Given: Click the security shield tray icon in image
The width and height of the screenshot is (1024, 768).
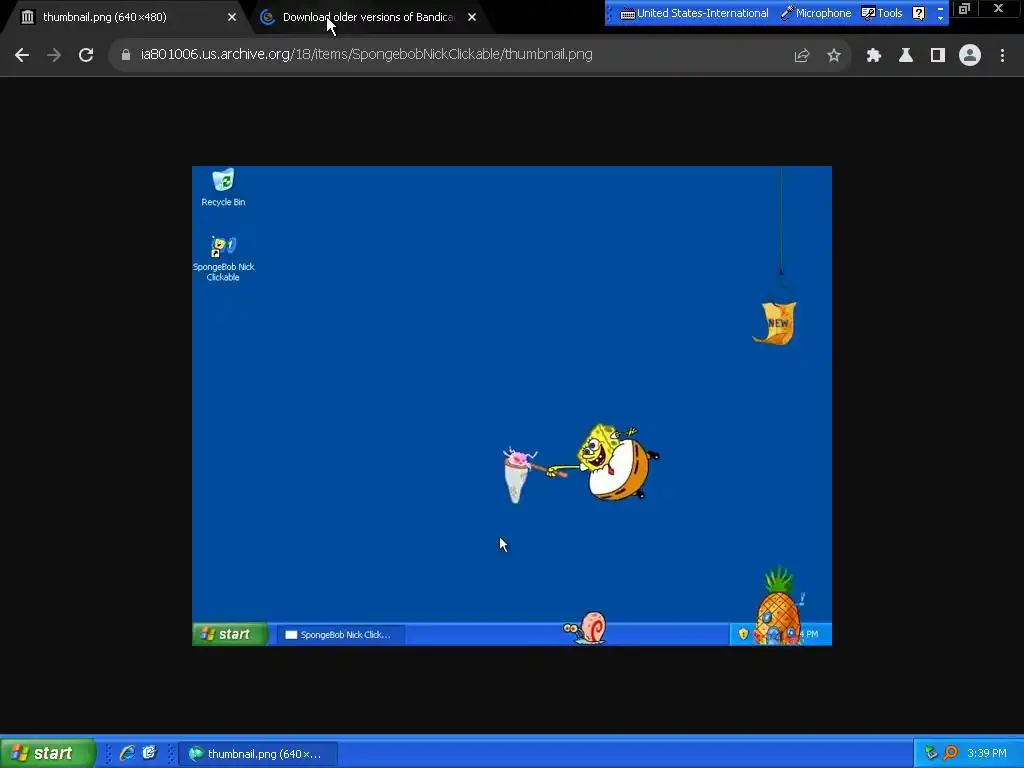Looking at the screenshot, I should (x=743, y=633).
